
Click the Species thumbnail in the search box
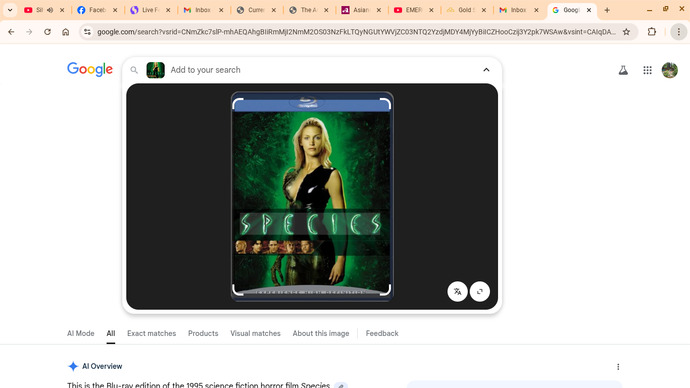tap(155, 70)
